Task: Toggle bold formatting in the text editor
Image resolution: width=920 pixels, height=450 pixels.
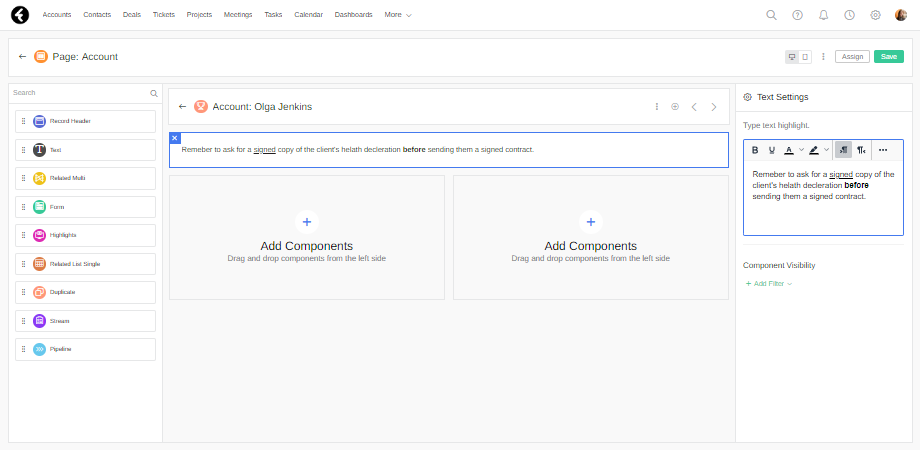Action: tap(755, 150)
